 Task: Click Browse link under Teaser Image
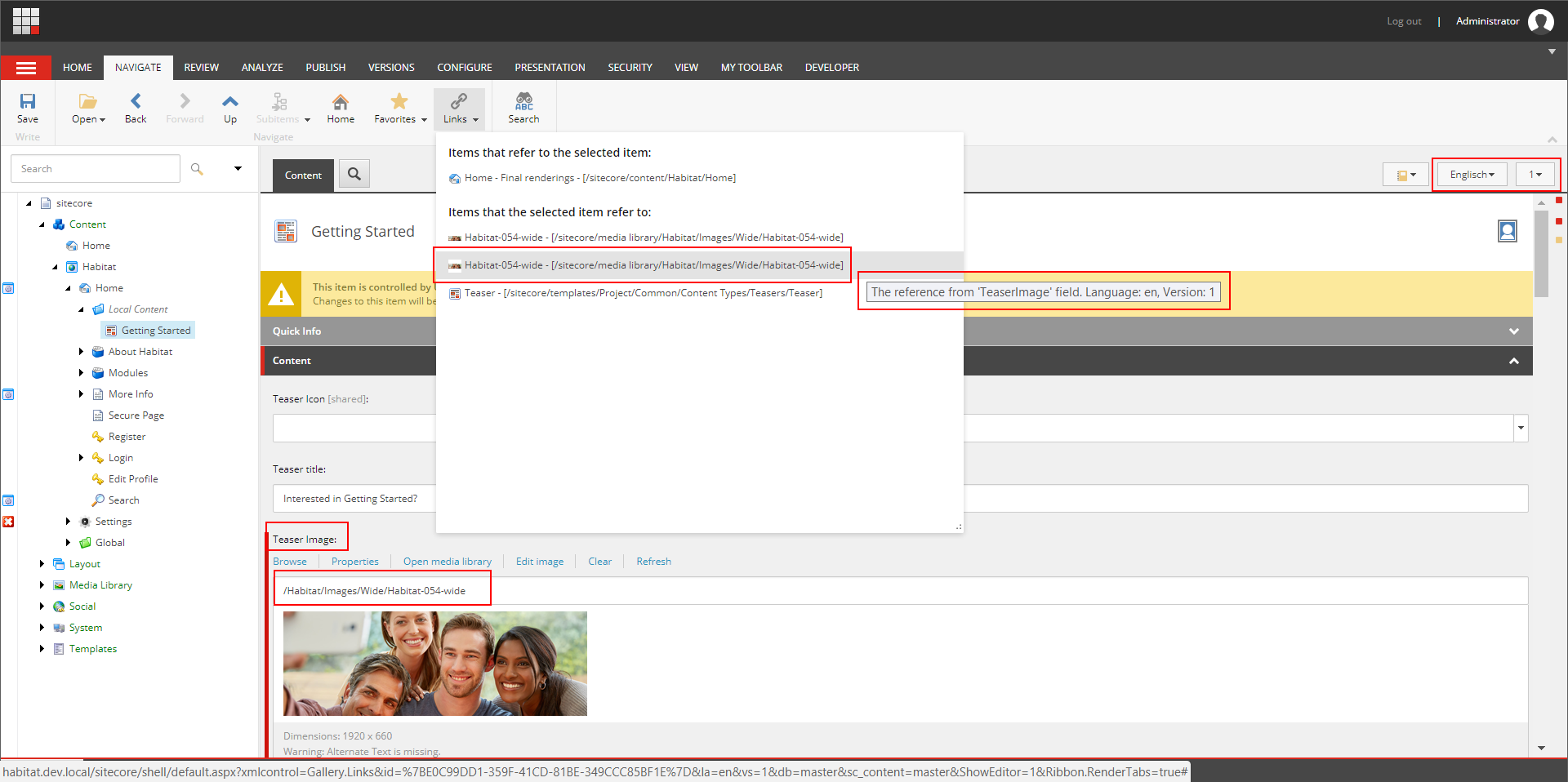point(290,562)
